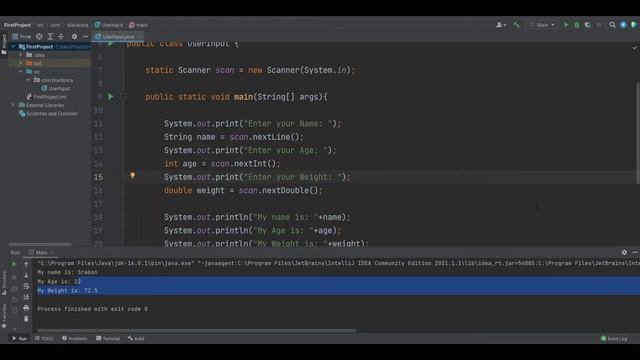
Task: Open the Terminal tool window
Action: 108,338
